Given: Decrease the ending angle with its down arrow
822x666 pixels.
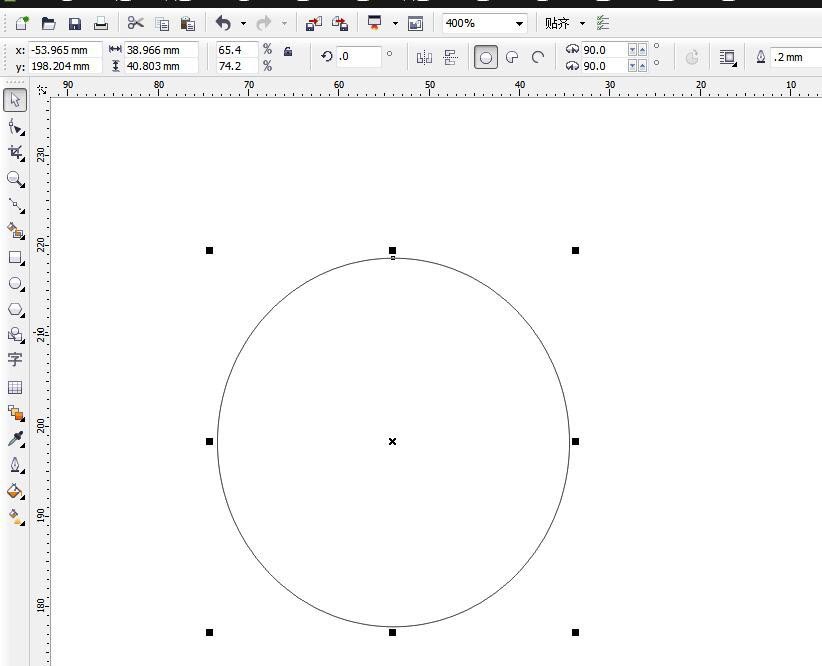Looking at the screenshot, I should tap(632, 66).
